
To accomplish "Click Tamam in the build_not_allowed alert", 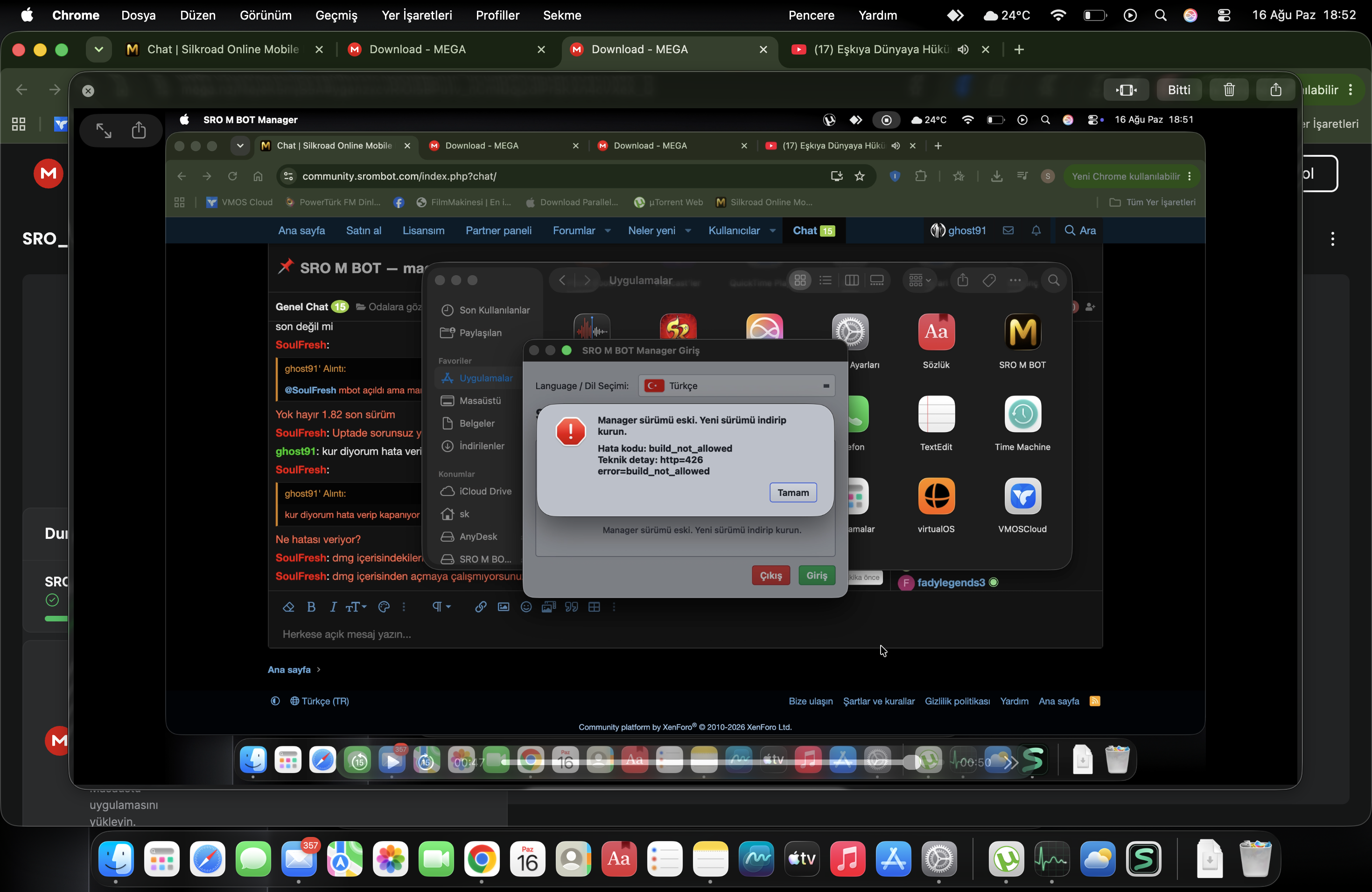I will click(793, 492).
